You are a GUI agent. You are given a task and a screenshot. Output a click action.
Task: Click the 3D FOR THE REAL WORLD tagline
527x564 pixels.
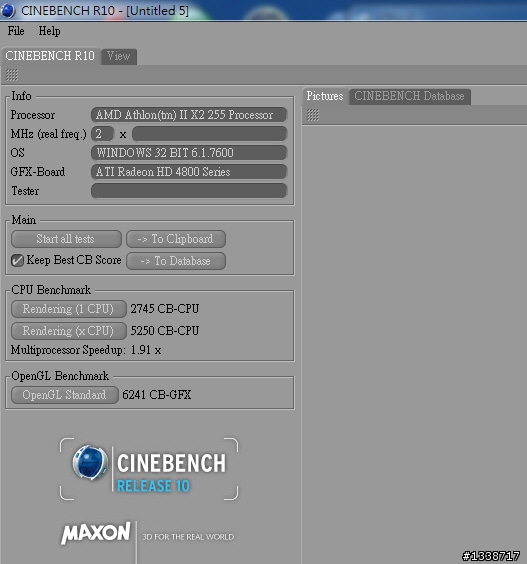tap(188, 537)
